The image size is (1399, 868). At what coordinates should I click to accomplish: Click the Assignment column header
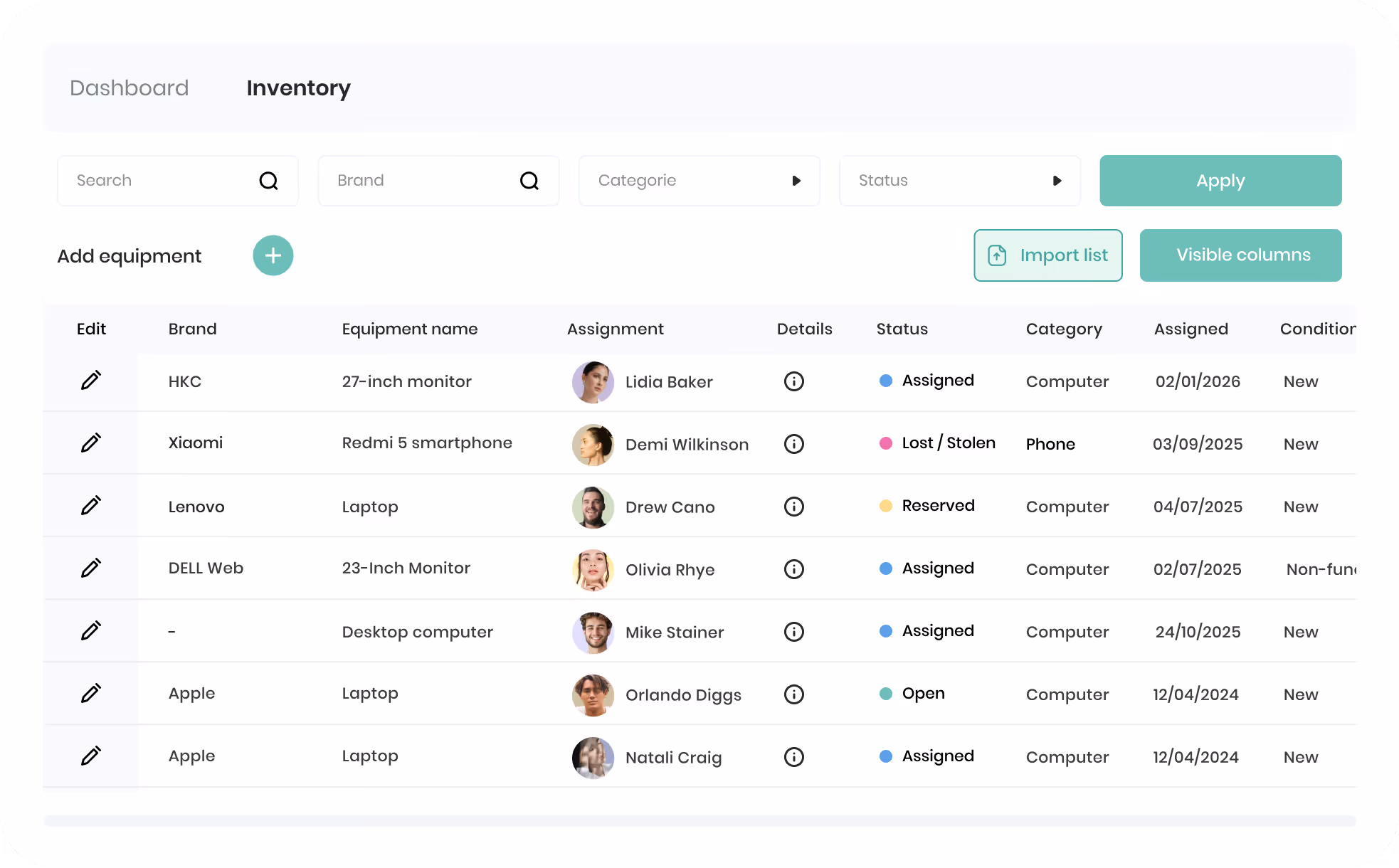pyautogui.click(x=615, y=329)
